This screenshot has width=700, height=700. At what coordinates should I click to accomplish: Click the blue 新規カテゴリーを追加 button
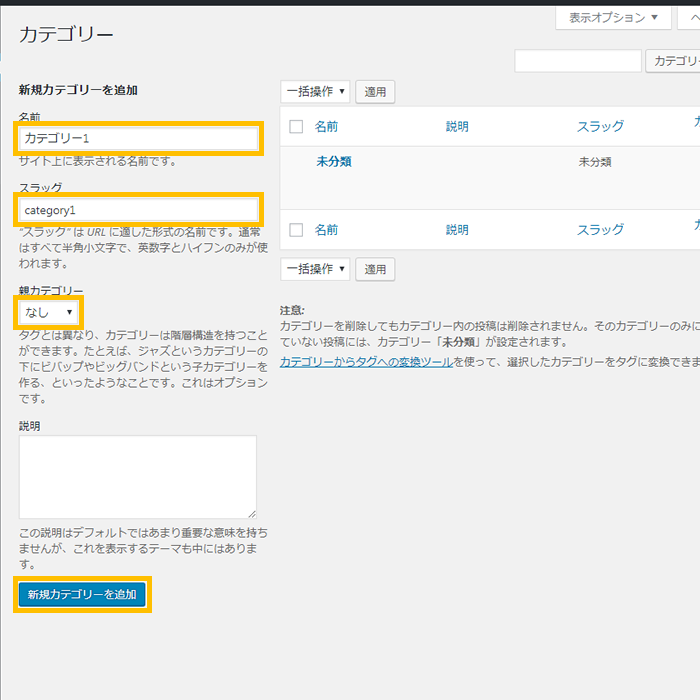click(82, 594)
